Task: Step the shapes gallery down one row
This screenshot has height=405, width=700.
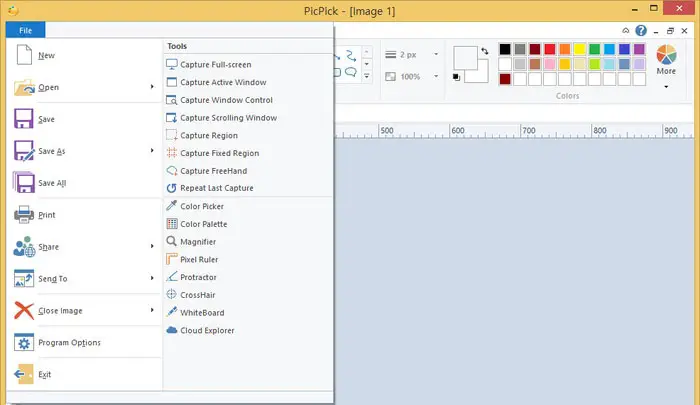Action: pyautogui.click(x=367, y=64)
